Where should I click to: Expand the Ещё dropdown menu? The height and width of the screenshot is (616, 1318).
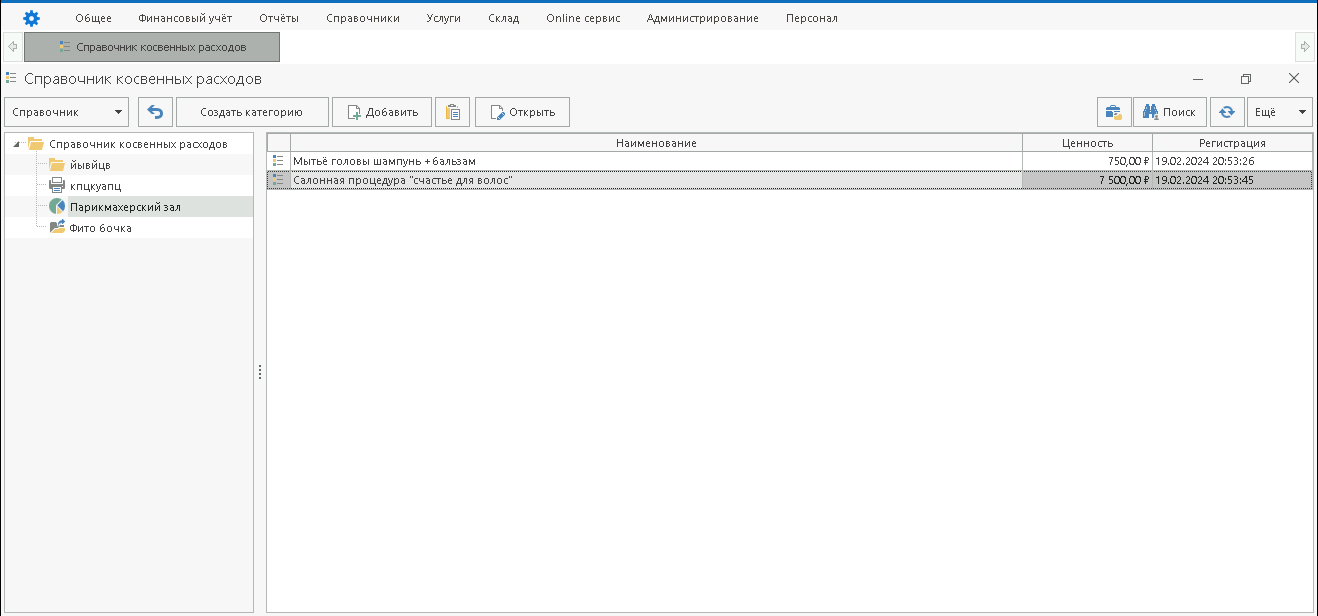coord(1279,112)
